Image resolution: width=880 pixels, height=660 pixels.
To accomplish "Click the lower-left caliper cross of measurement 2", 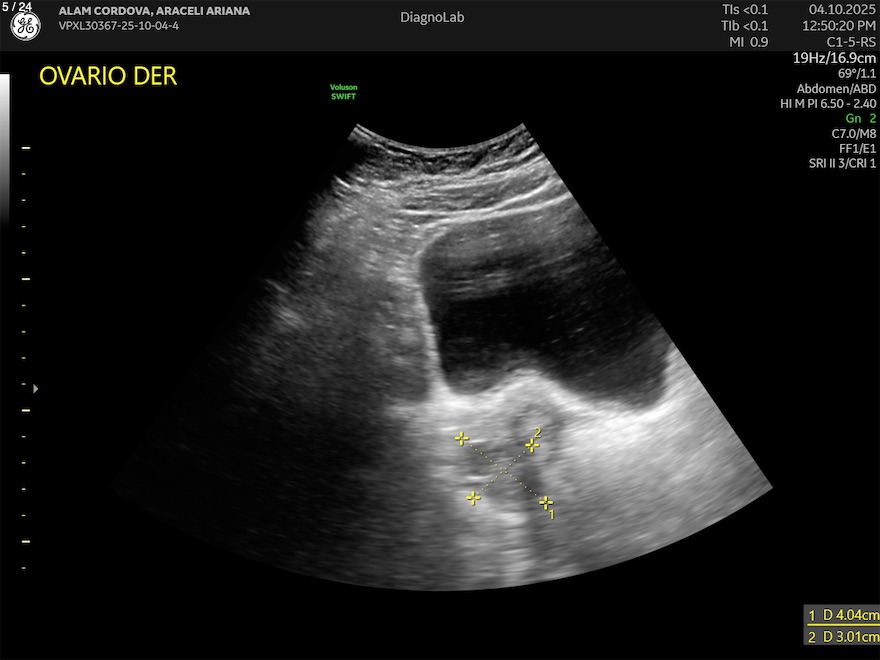I will (x=473, y=497).
